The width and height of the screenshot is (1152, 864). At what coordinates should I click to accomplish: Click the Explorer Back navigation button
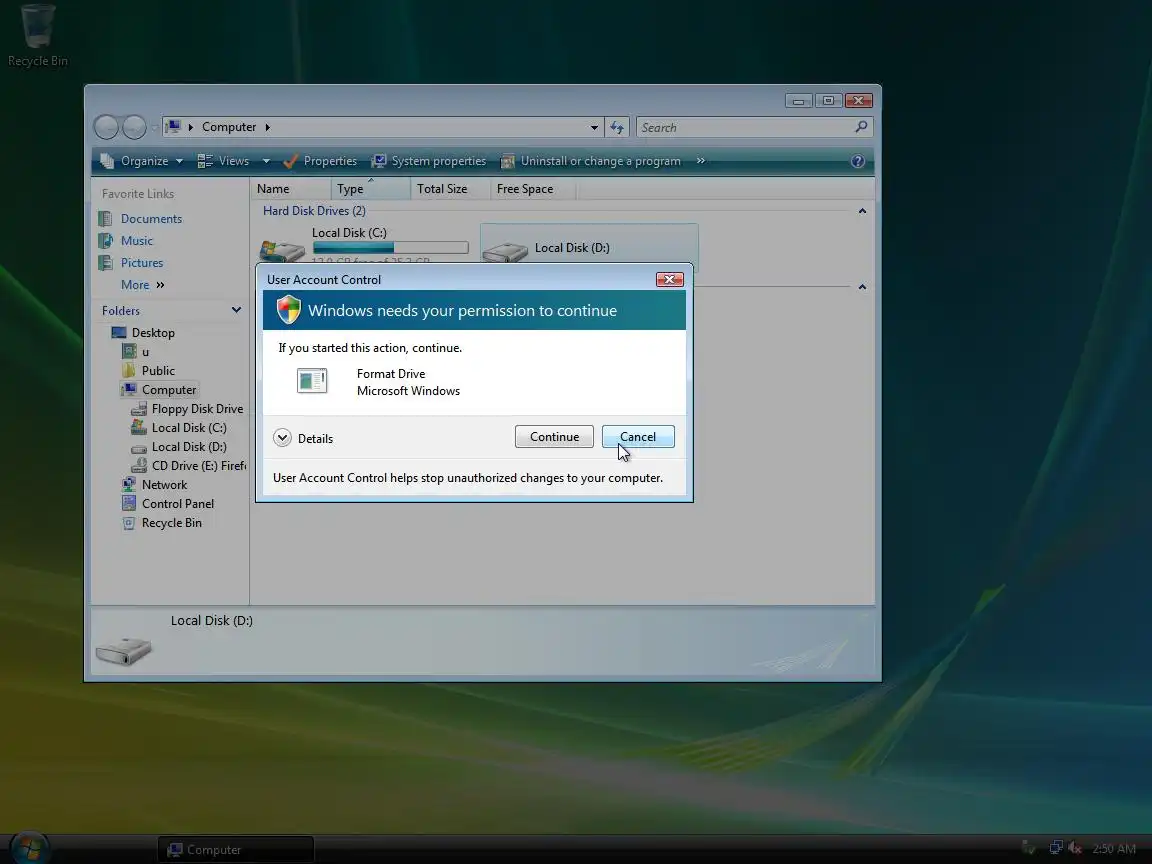(x=107, y=127)
